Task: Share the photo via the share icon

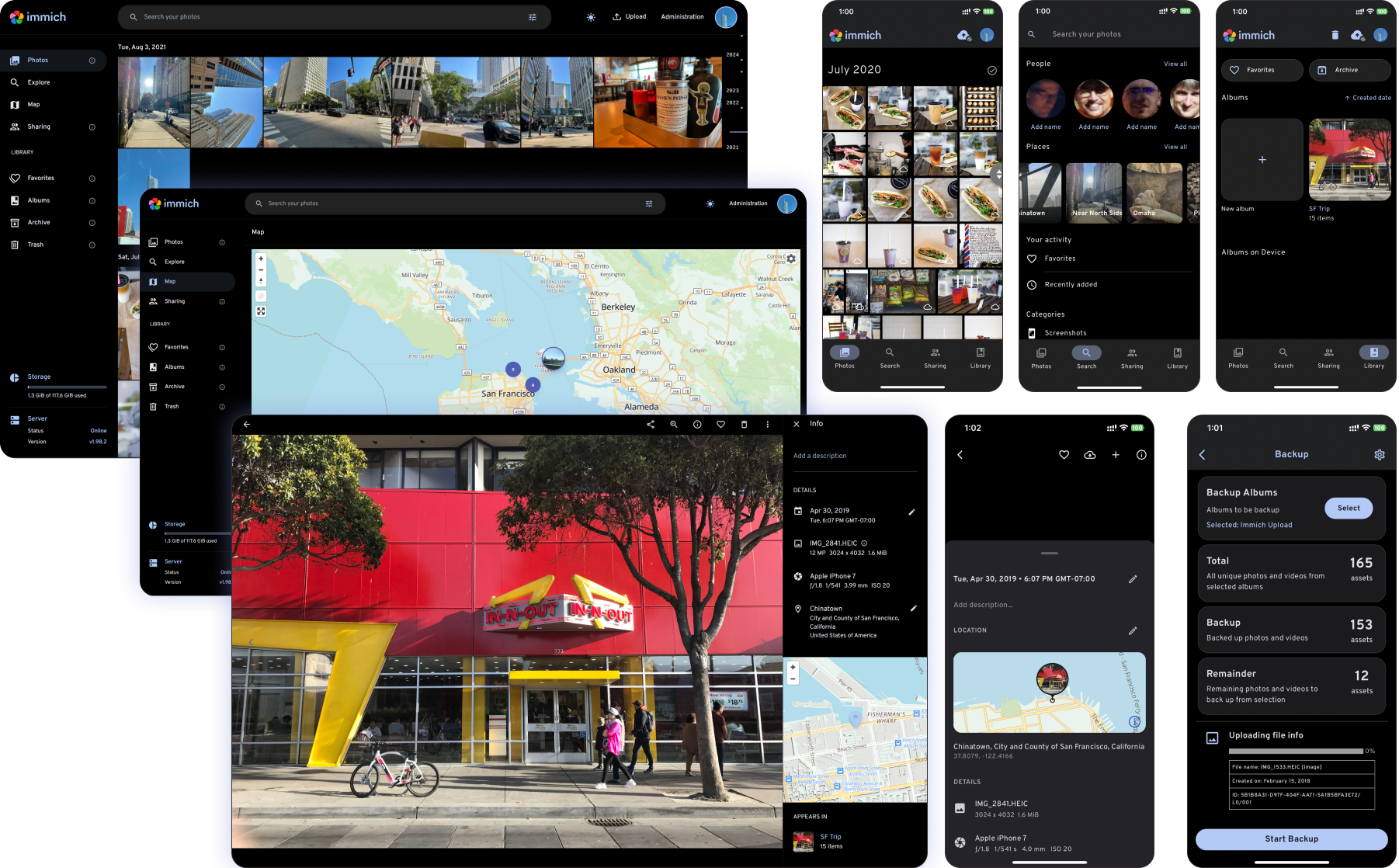Action: [651, 425]
